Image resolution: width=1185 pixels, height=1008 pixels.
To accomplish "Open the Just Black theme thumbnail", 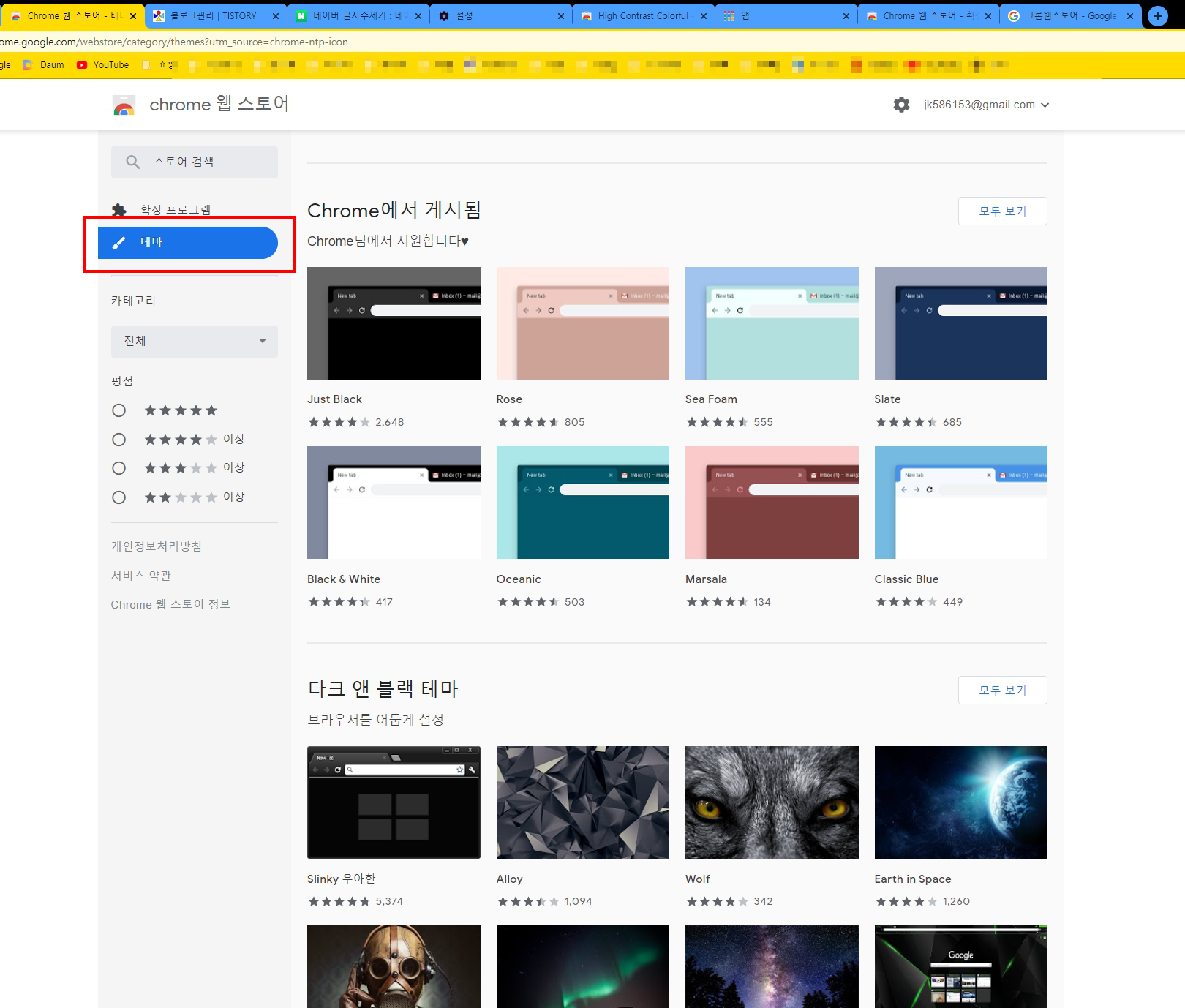I will coord(394,323).
